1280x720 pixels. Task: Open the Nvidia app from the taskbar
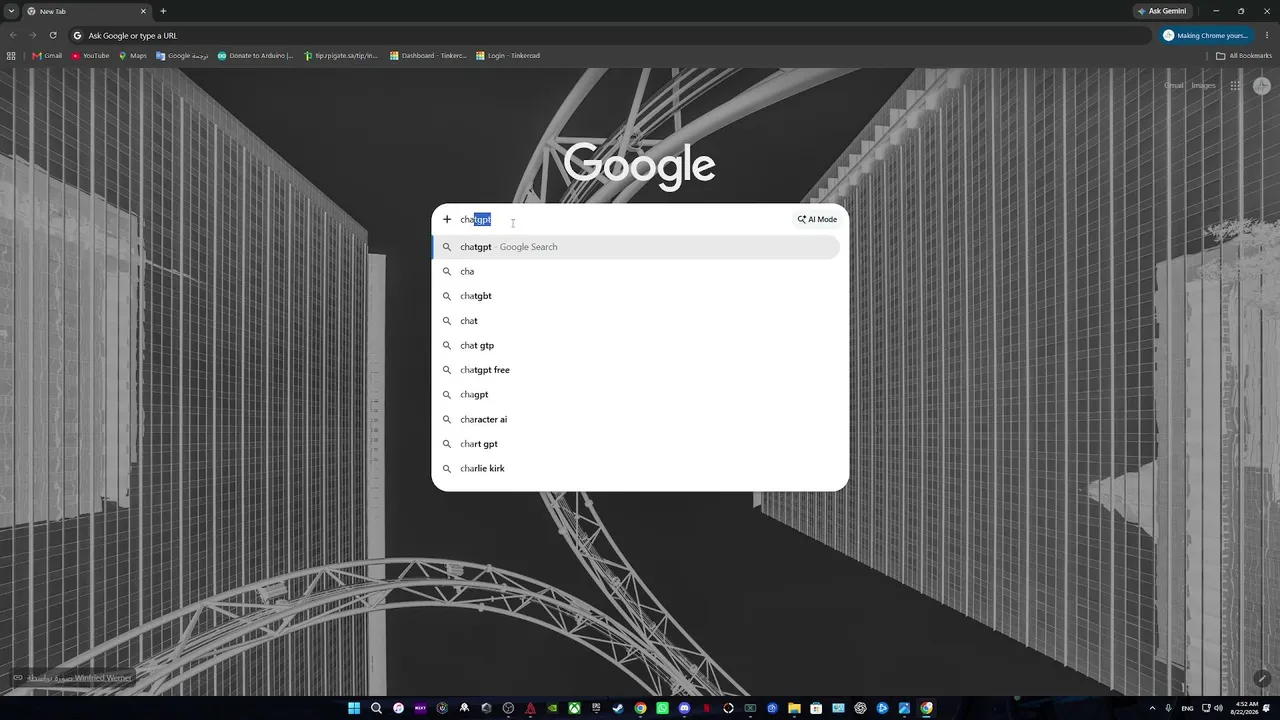(x=552, y=708)
